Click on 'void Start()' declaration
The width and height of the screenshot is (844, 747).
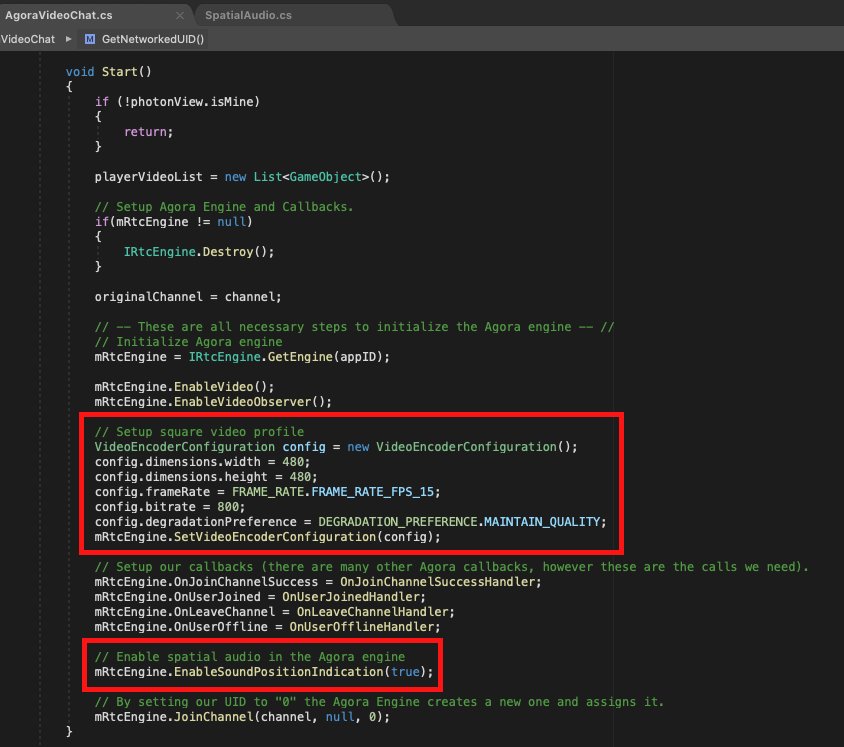[109, 72]
